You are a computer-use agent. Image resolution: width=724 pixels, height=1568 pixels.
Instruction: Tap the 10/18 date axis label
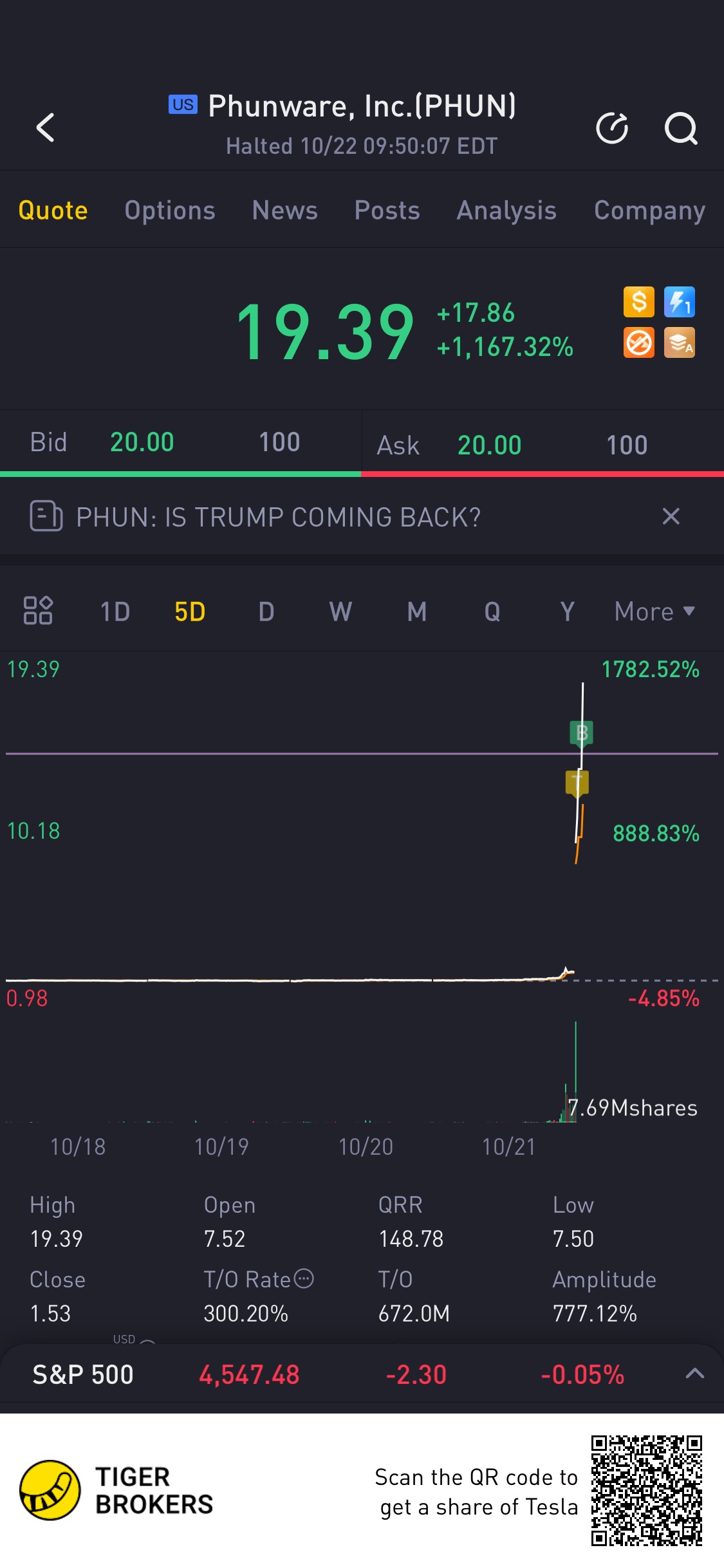78,1146
